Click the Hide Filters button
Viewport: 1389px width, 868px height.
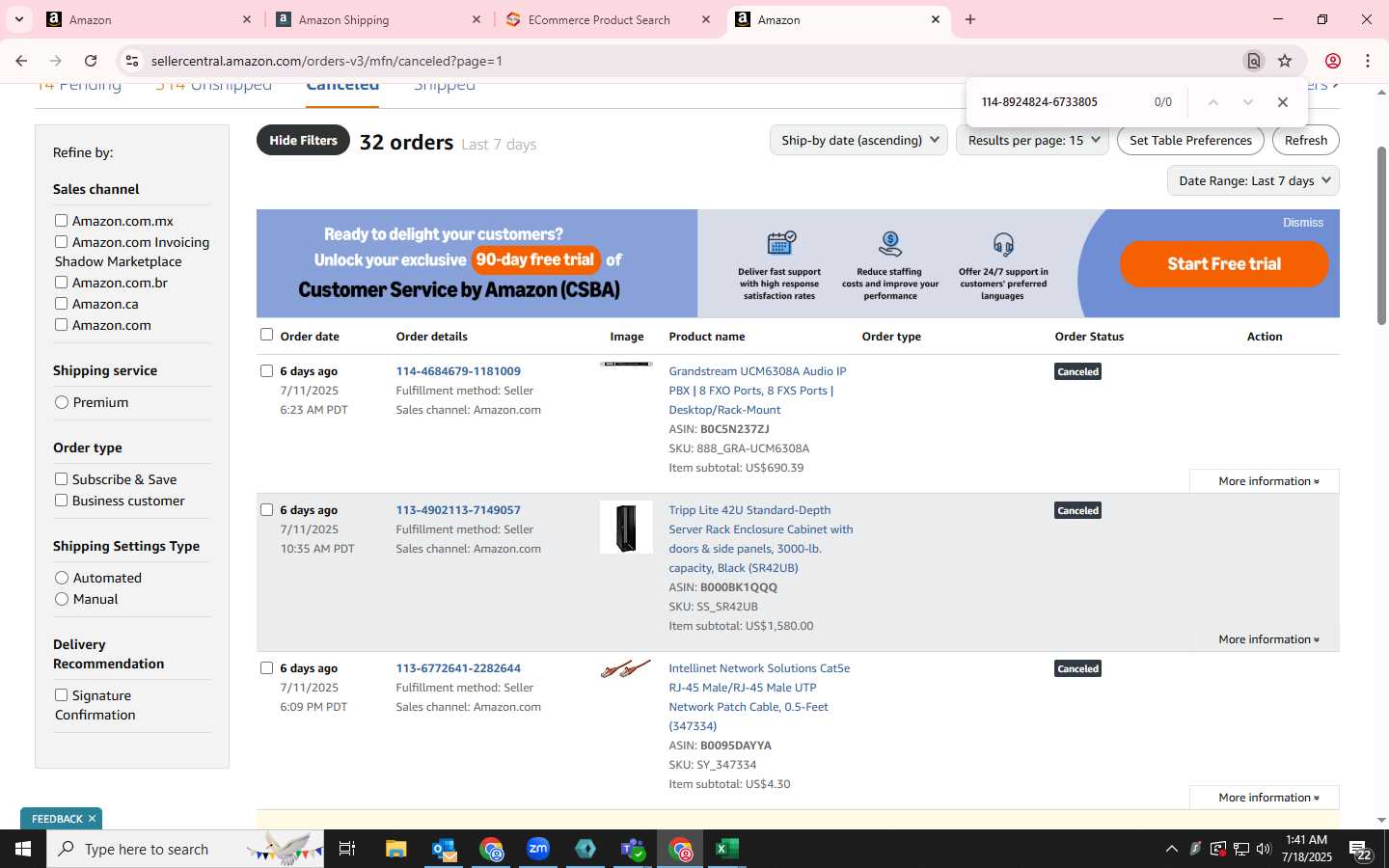(303, 140)
